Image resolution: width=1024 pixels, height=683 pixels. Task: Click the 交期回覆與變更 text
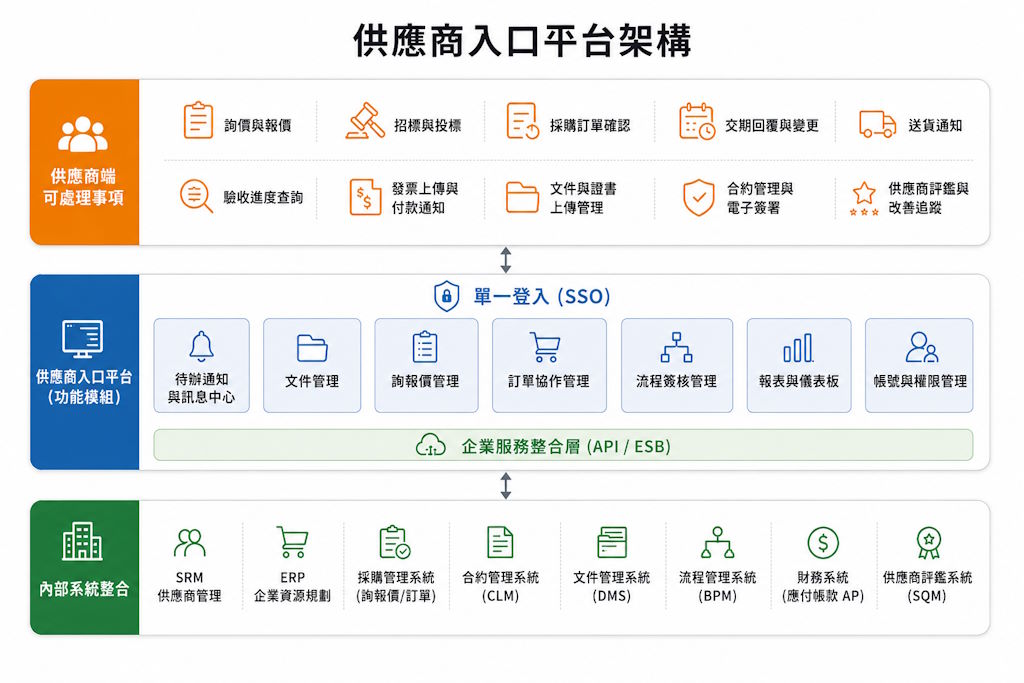[x=772, y=125]
